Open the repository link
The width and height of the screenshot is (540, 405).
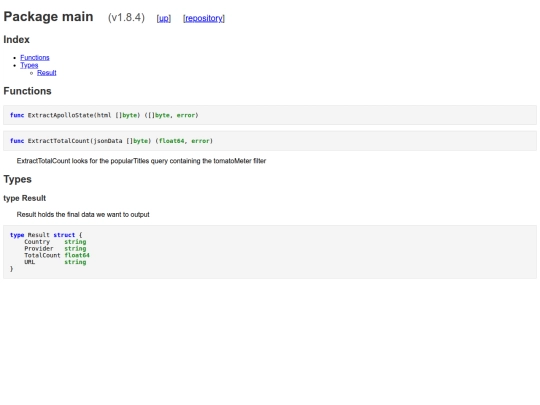tap(204, 18)
